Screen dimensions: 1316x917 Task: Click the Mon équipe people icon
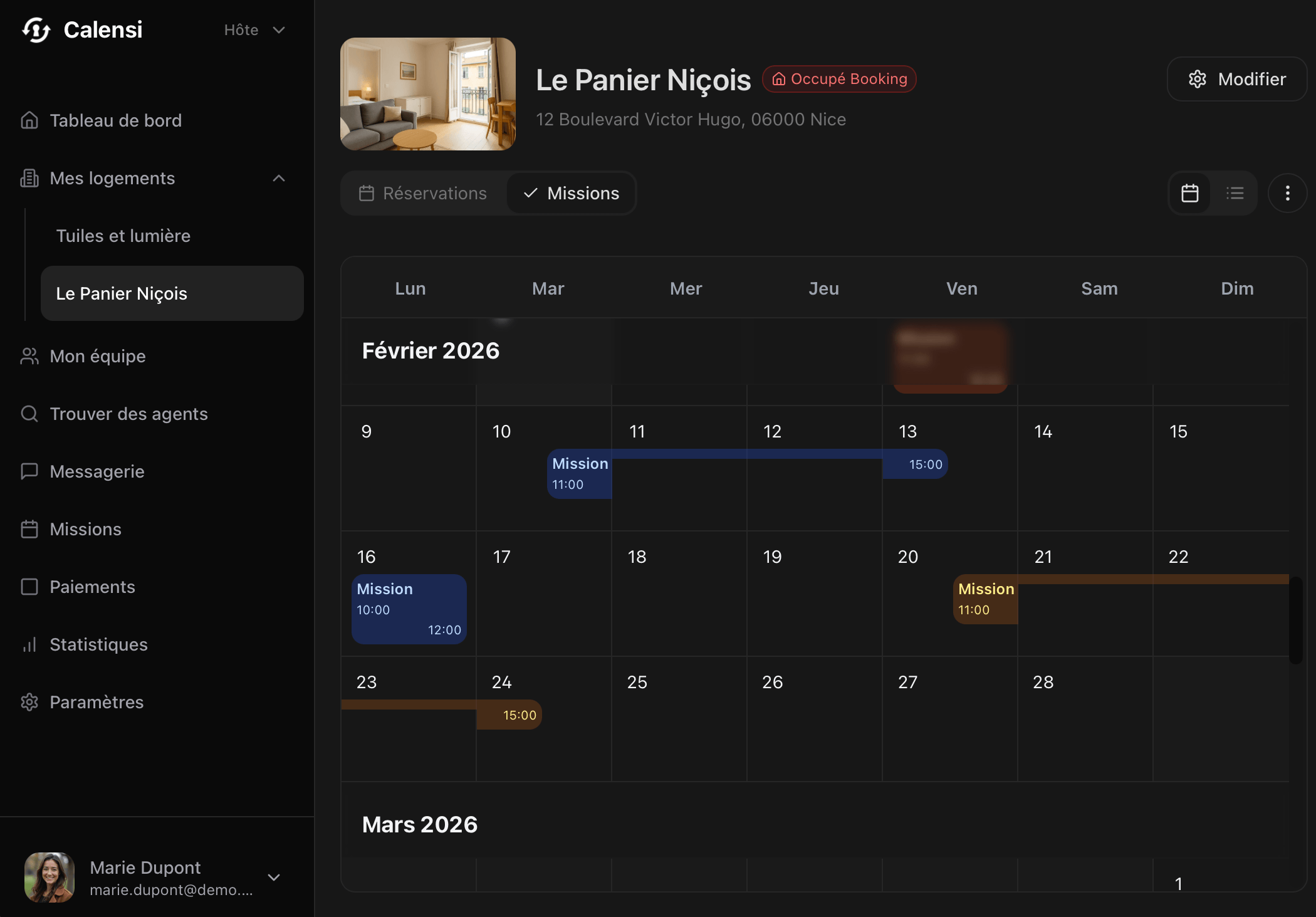pos(29,356)
